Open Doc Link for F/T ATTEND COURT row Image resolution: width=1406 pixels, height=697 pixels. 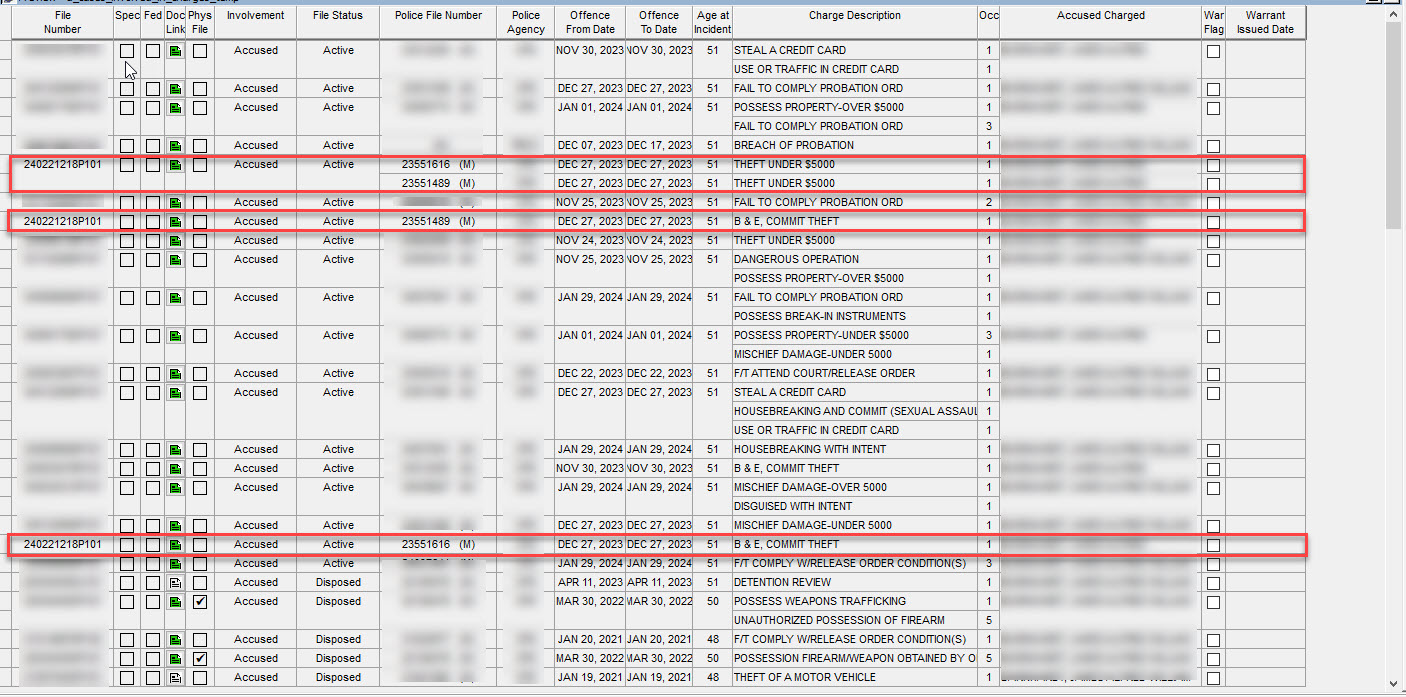click(175, 374)
